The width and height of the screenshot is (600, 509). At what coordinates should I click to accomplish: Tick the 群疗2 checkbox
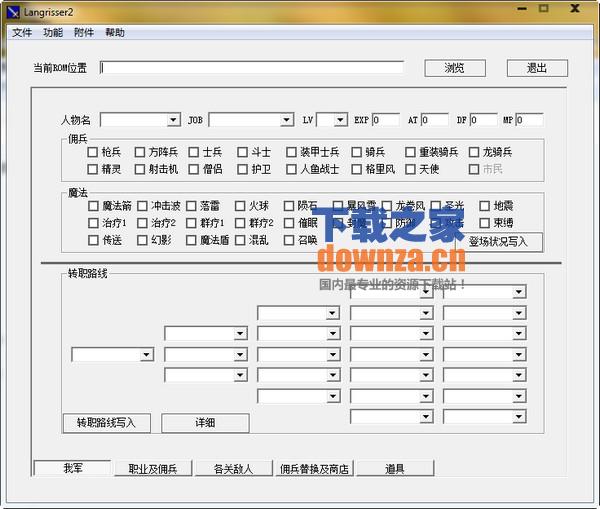click(240, 223)
